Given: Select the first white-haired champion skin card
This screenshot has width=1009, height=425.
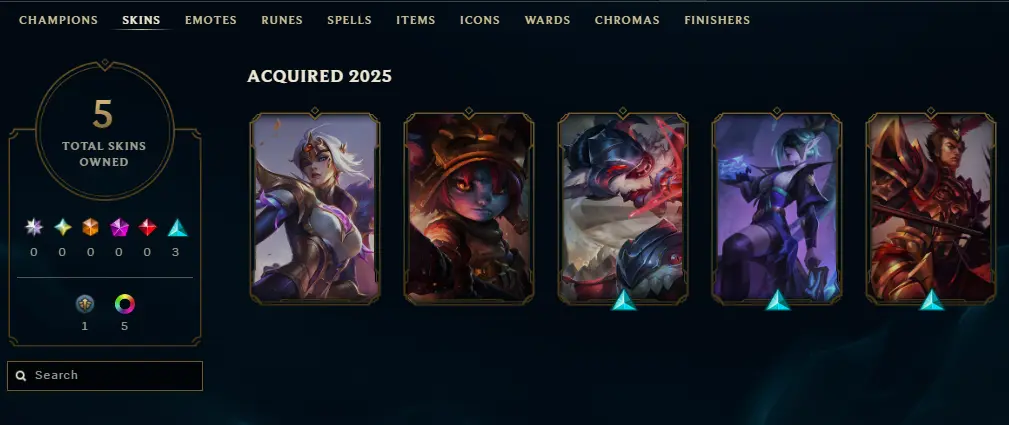Looking at the screenshot, I should pyautogui.click(x=315, y=207).
